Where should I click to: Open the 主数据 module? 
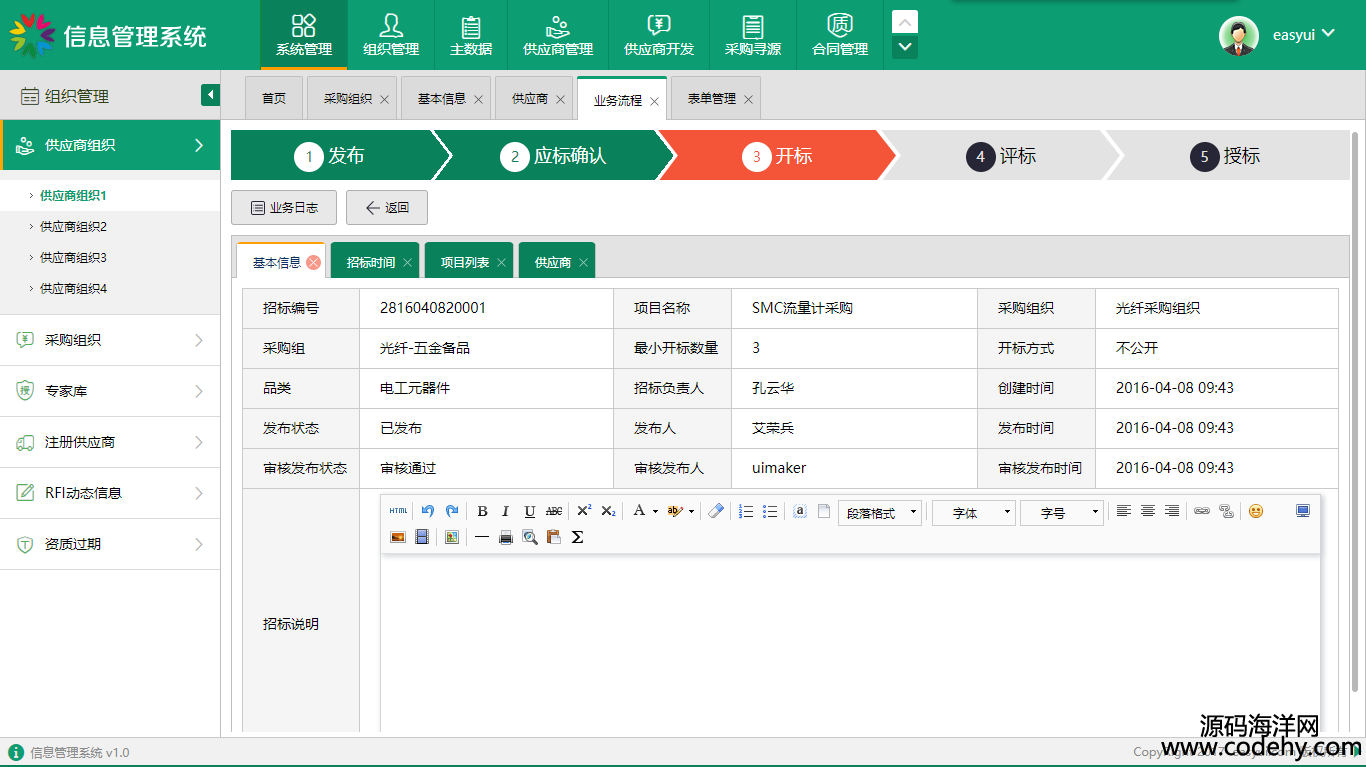[471, 35]
